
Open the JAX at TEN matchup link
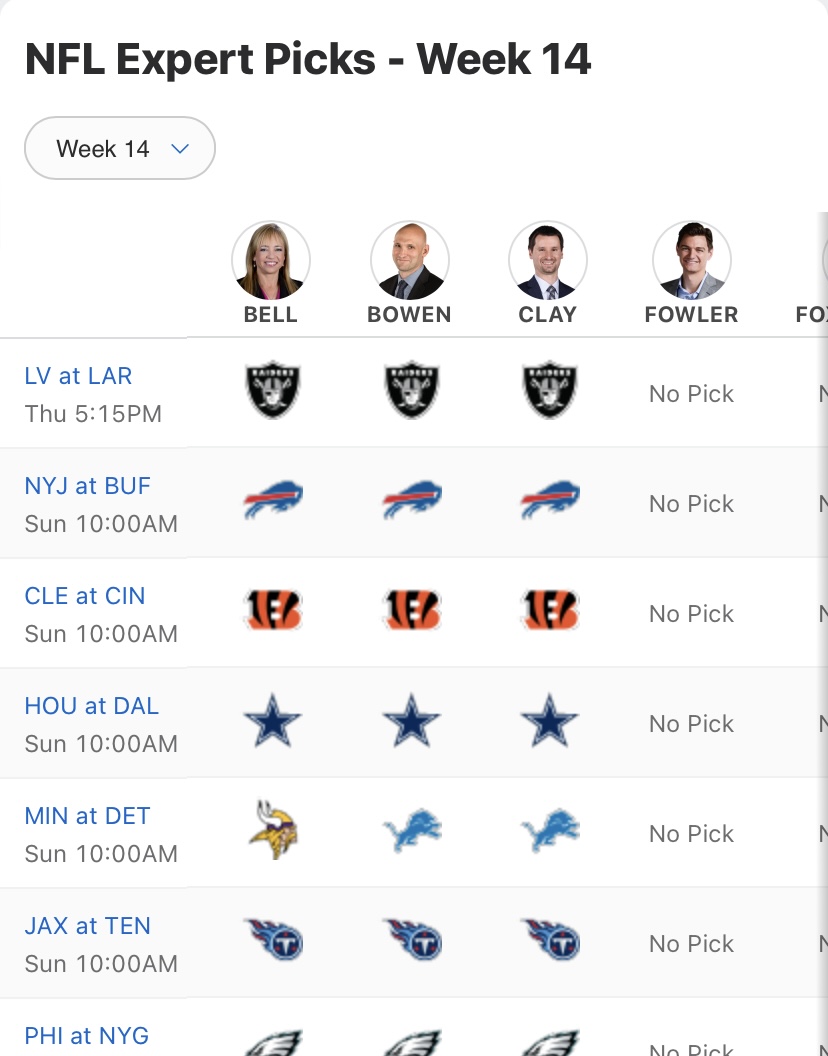(88, 926)
